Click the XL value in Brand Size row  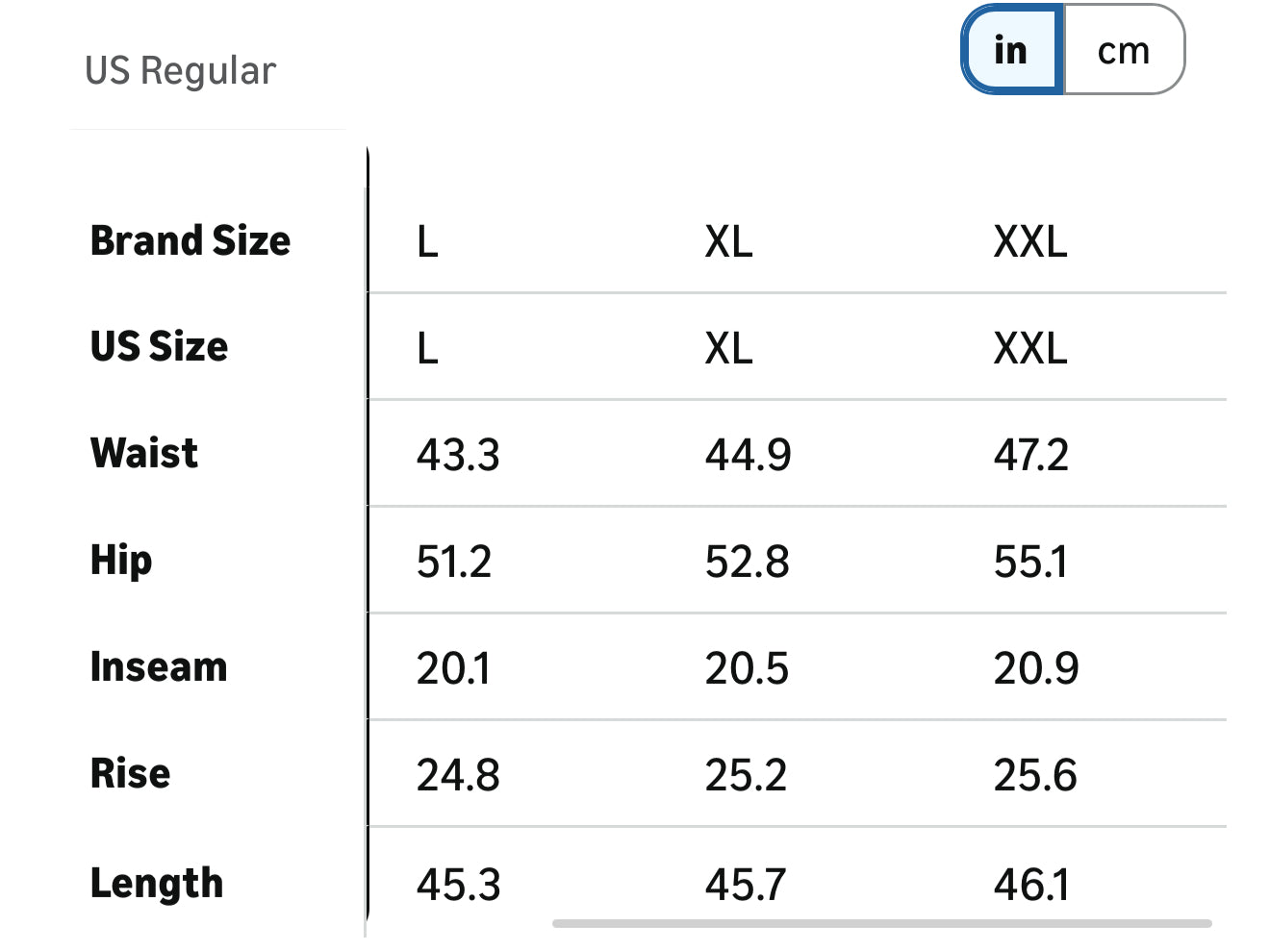tap(728, 241)
